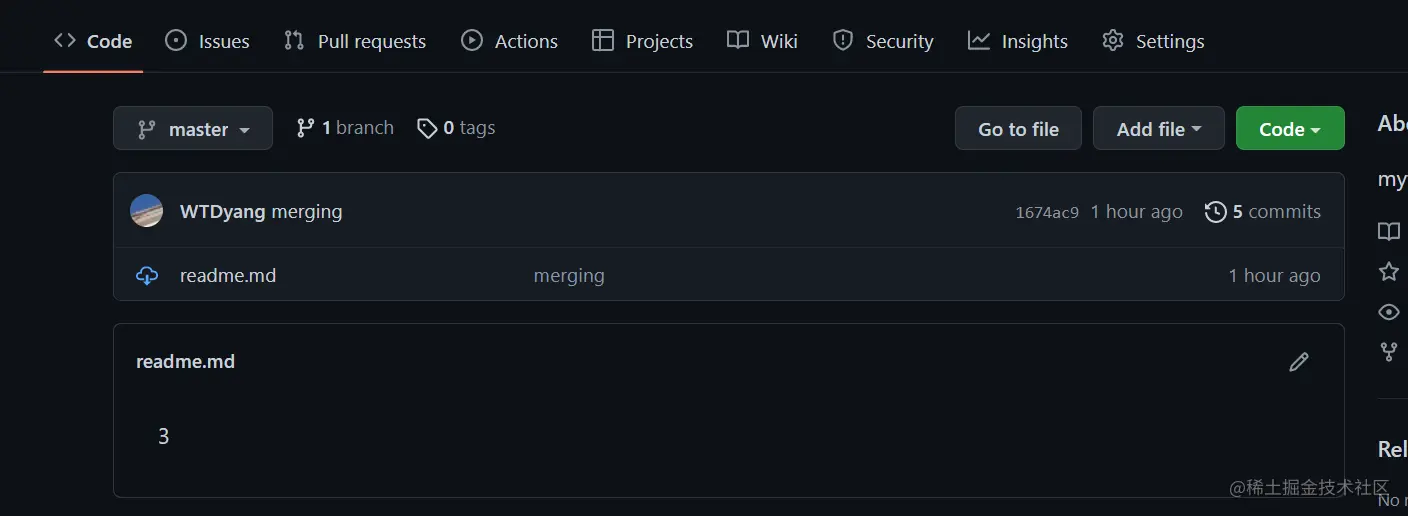
Task: Click the eye watchers icon in sidebar
Action: coord(1389,312)
